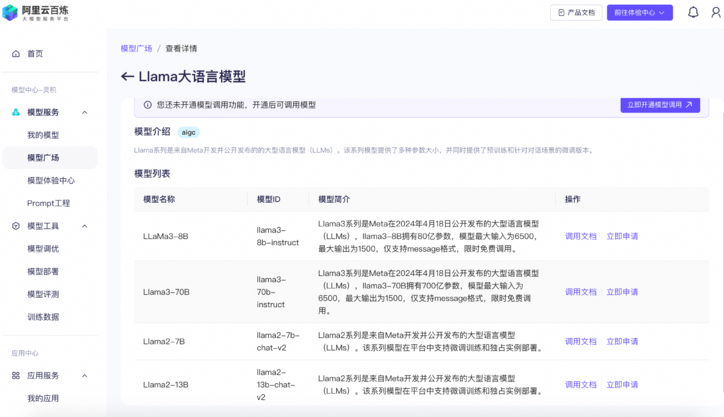Open 模型调优 in sidebar

coord(43,248)
